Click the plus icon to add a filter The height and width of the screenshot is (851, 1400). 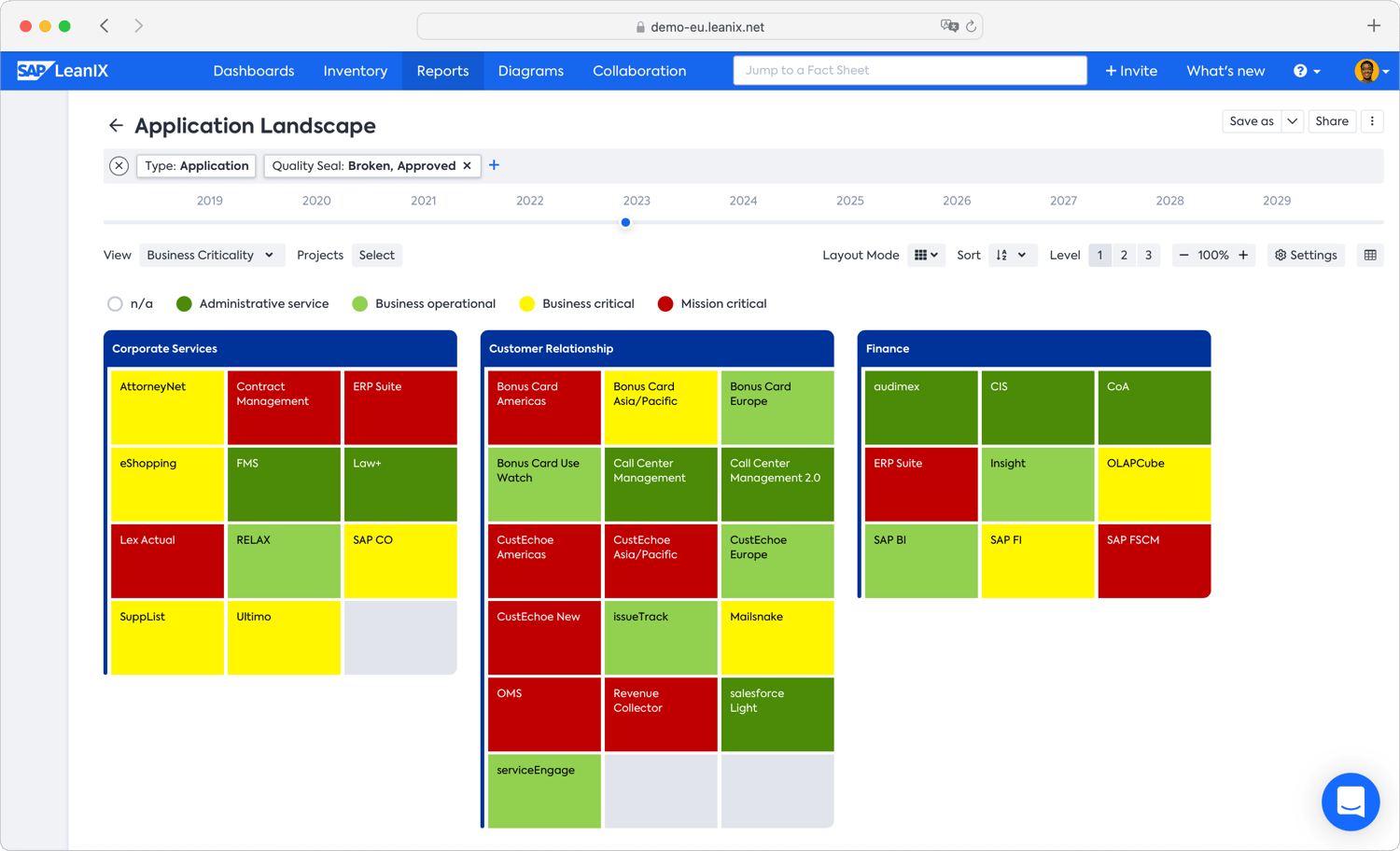point(494,165)
